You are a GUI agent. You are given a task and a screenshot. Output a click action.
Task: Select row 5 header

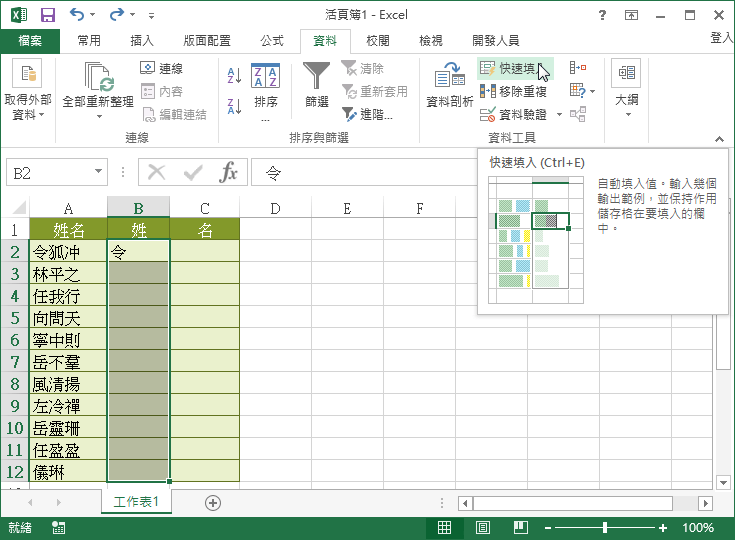click(15, 318)
